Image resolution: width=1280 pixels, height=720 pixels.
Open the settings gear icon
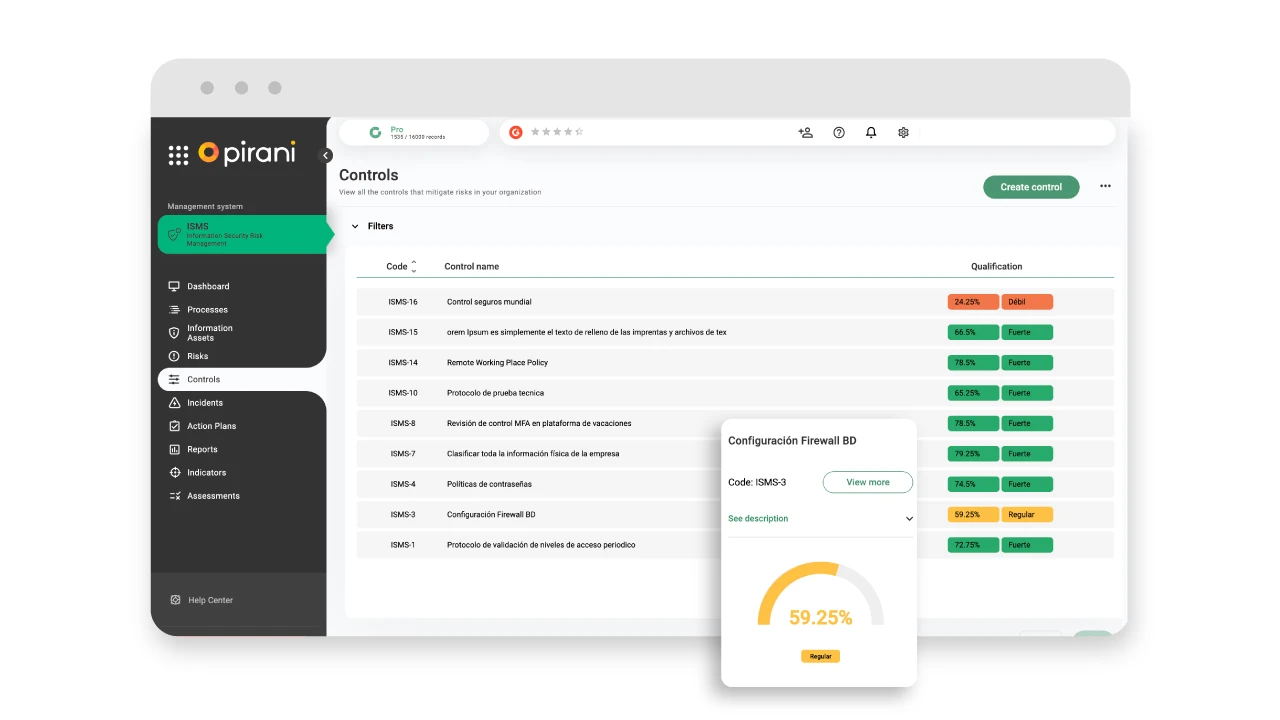(x=903, y=132)
